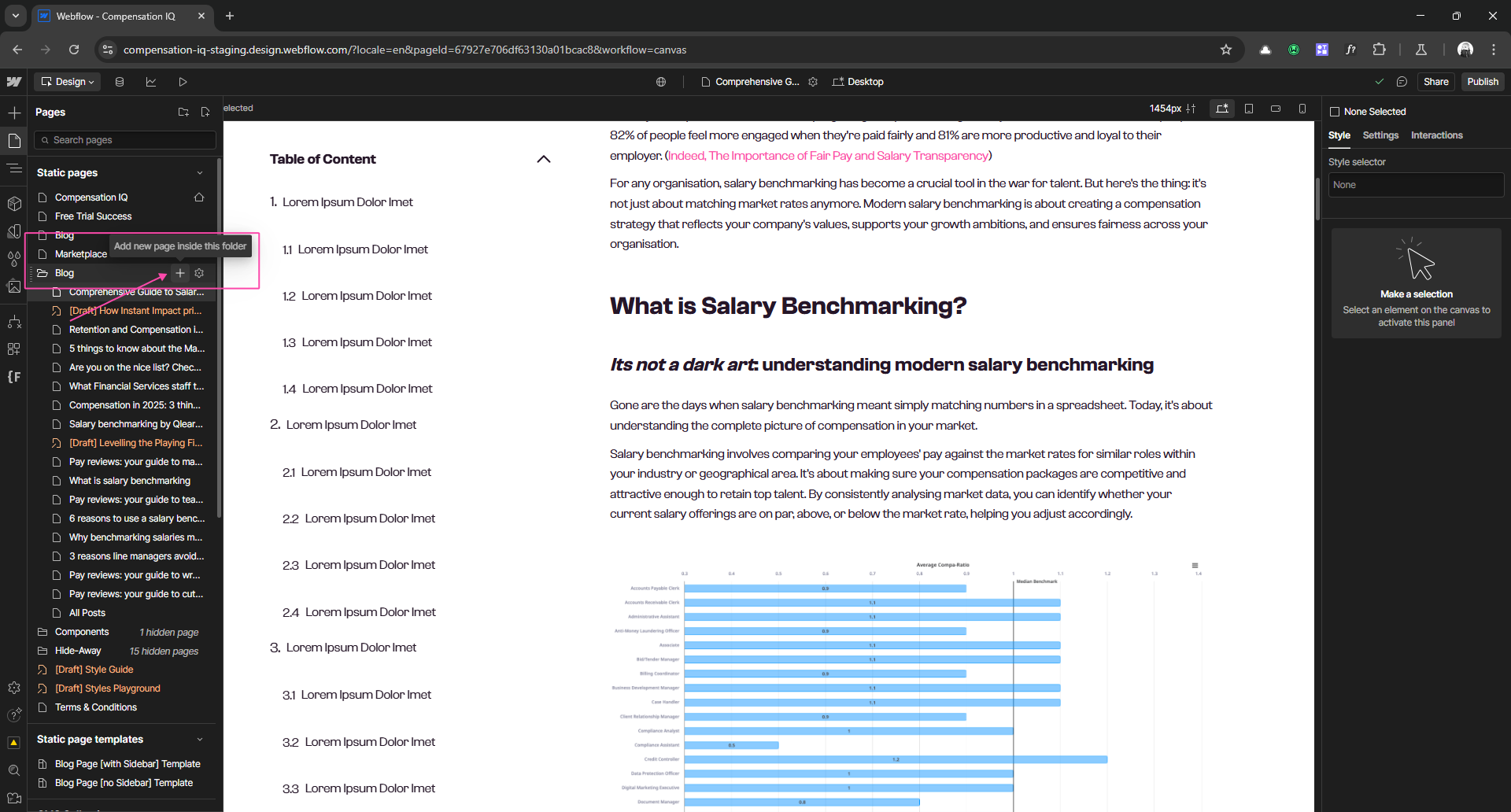Open the Logic flow icon in sidebar
Viewport: 1511px width, 812px height.
14,322
